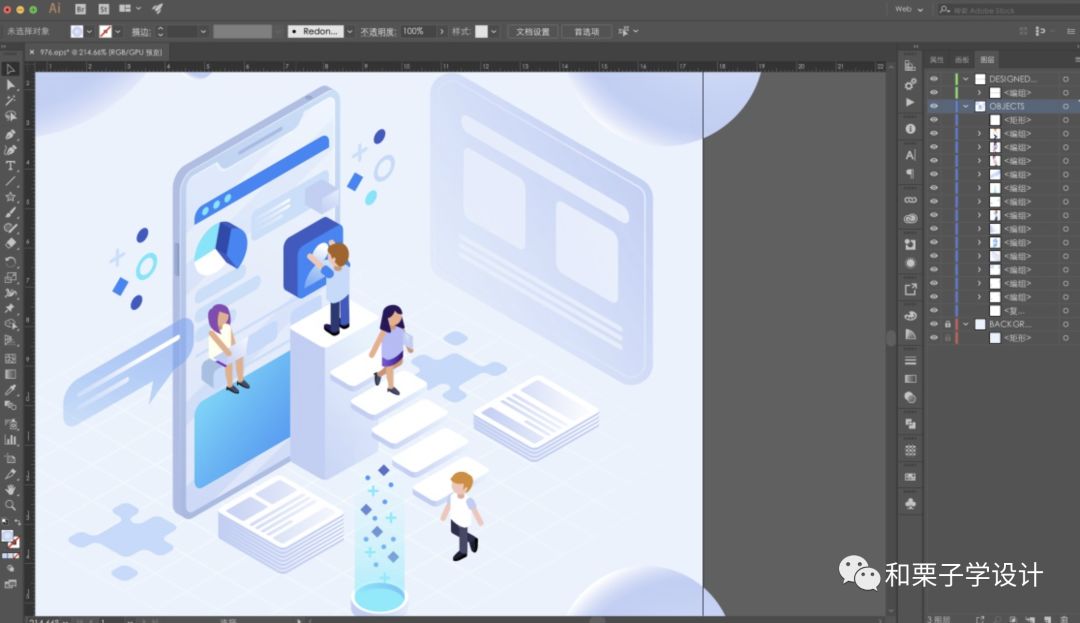
Task: Click target circle of DESIGNED layer
Action: 1065,78
